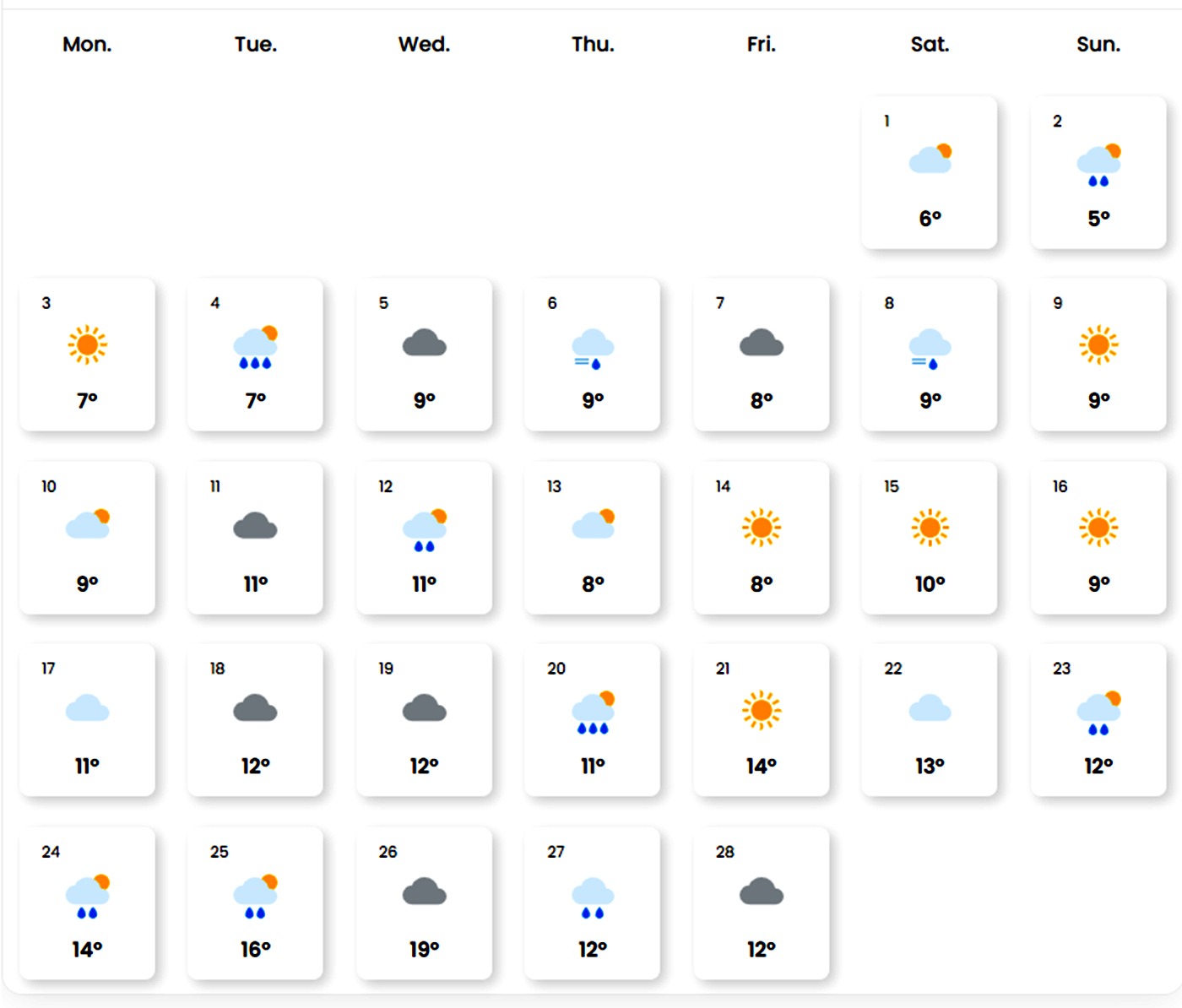Viewport: 1182px width, 1008px height.
Task: Click the sun icon on day 14
Action: pyautogui.click(x=761, y=528)
